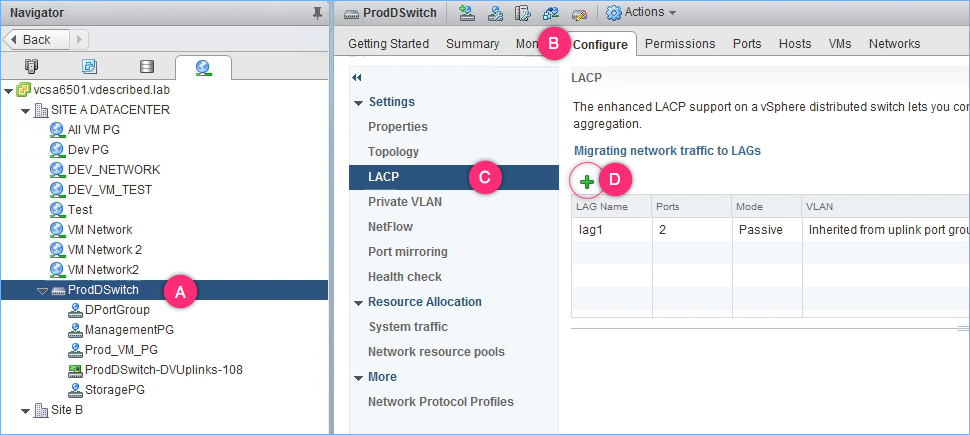Select the All VM PG network
The height and width of the screenshot is (435, 970).
(93, 130)
